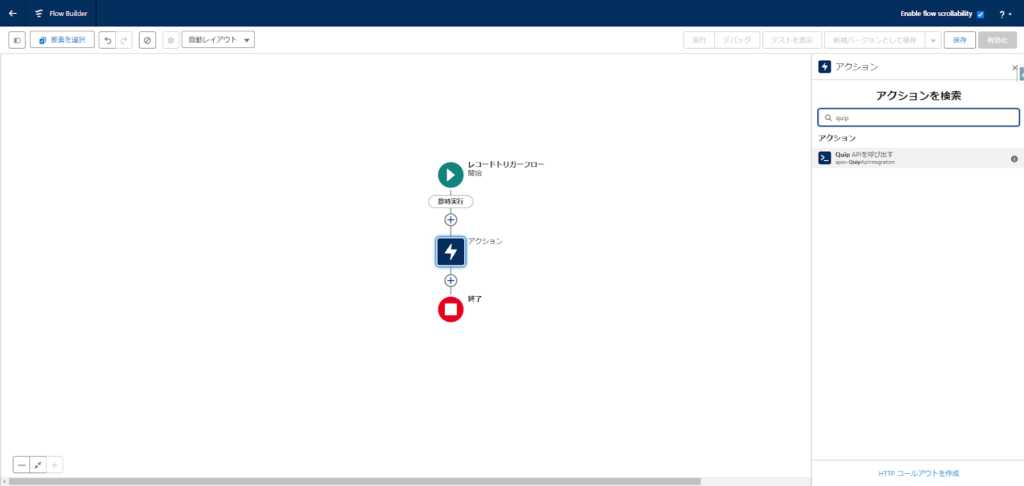Click fit-to-screen icon in zoom controls
Viewport: 1024px width, 486px height.
pos(37,464)
